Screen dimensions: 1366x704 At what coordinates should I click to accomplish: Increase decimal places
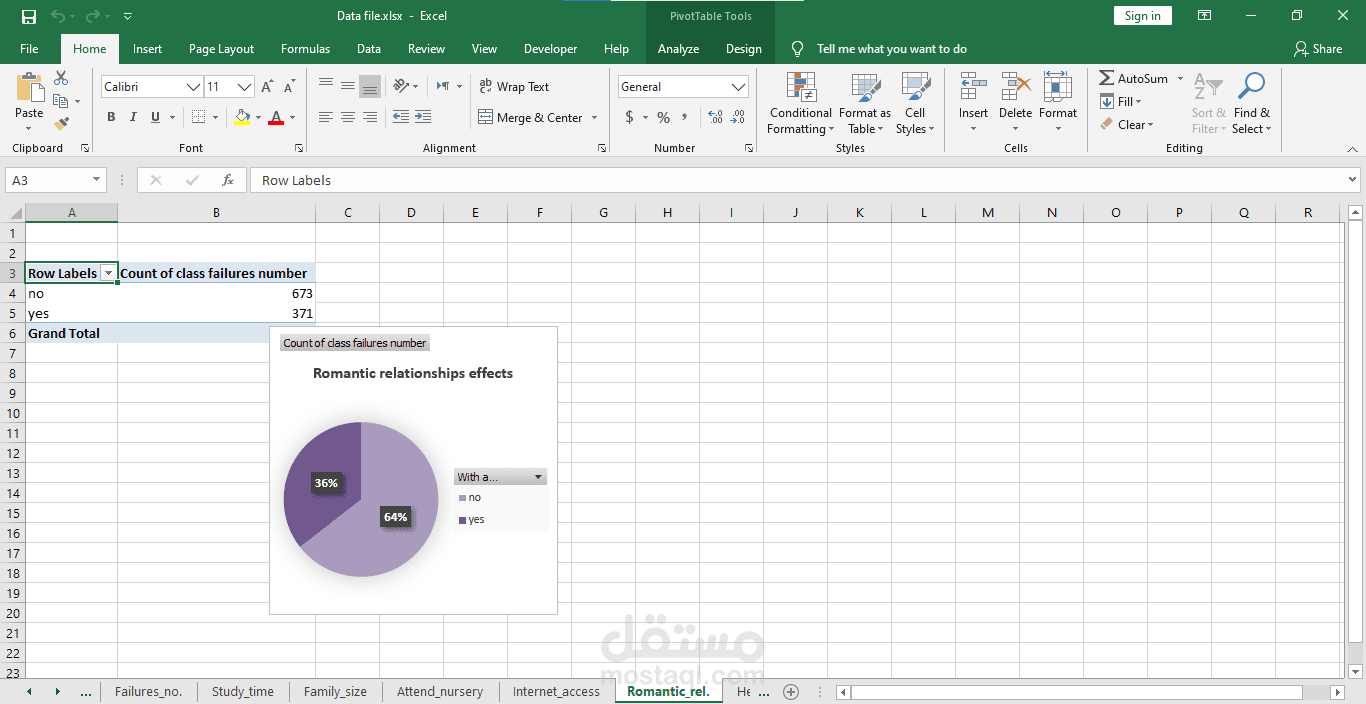(715, 117)
